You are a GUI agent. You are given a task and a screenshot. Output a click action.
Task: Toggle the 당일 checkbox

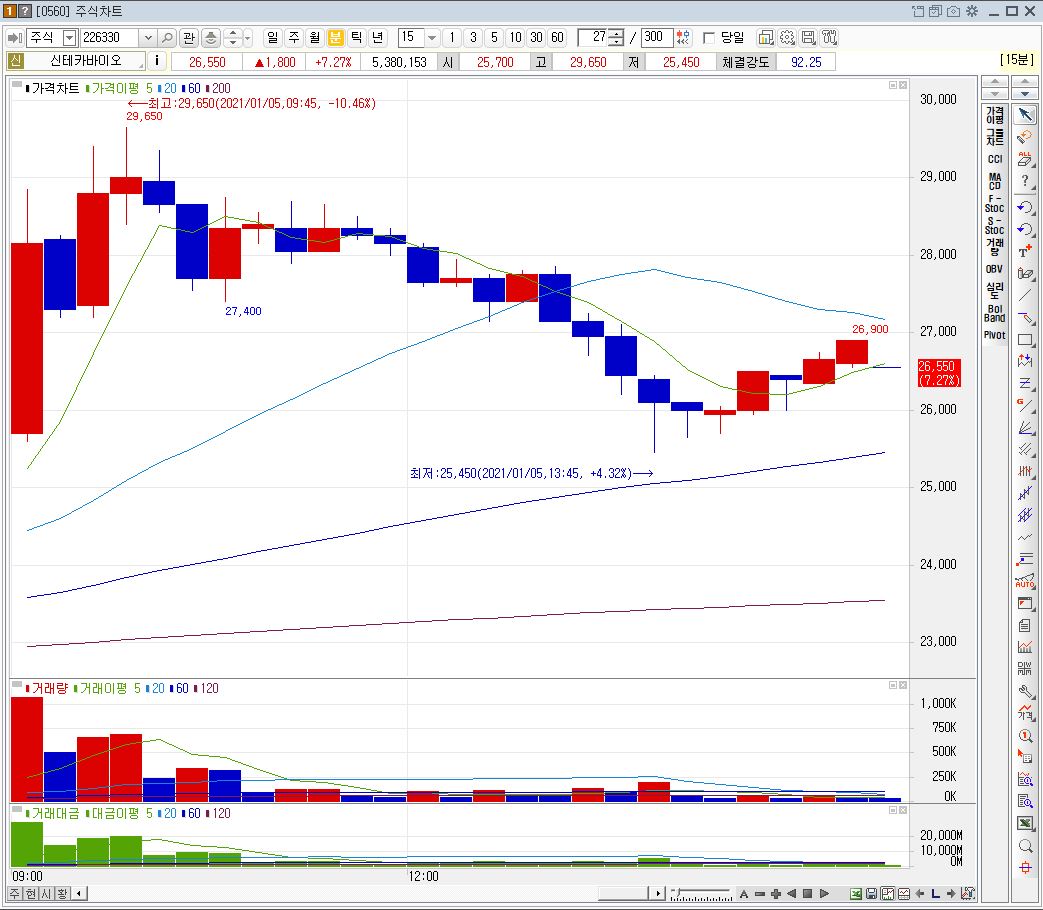(x=709, y=38)
